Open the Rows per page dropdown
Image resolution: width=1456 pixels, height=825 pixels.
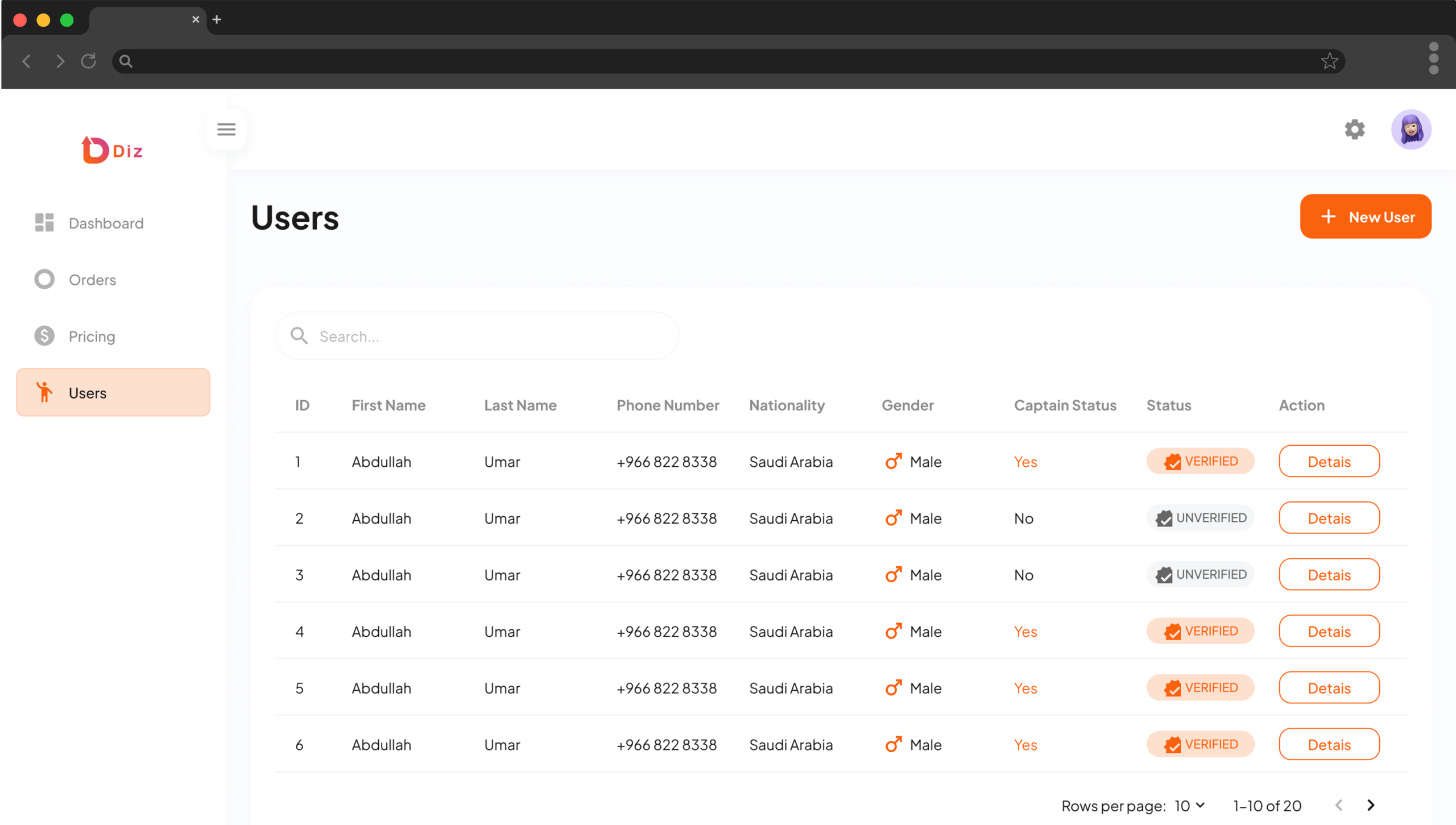click(x=1189, y=806)
